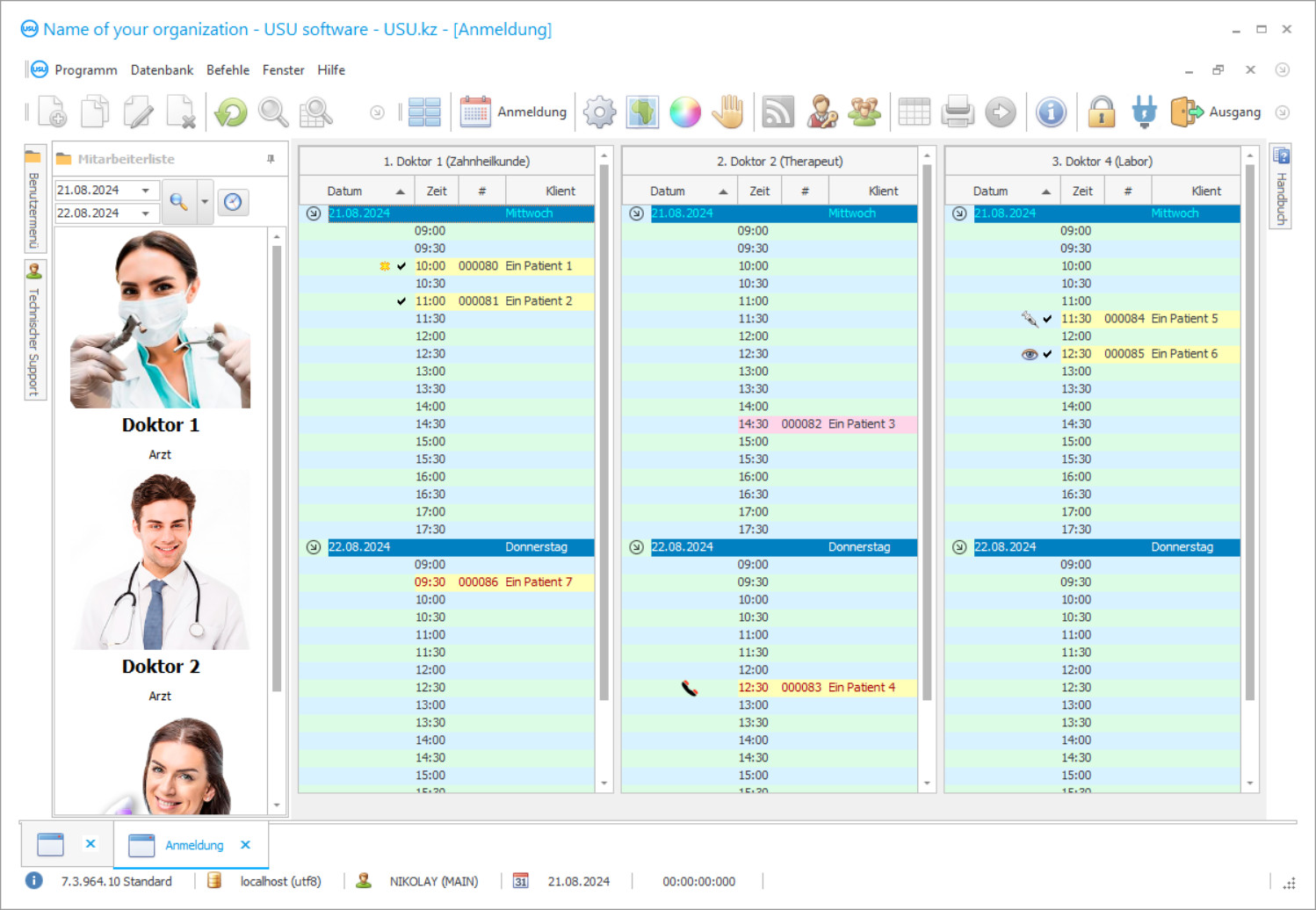Screen dimensions: 1316x910
Task: Collapse the Mittwoch group in Doktor 1 column
Action: pyautogui.click(x=312, y=213)
